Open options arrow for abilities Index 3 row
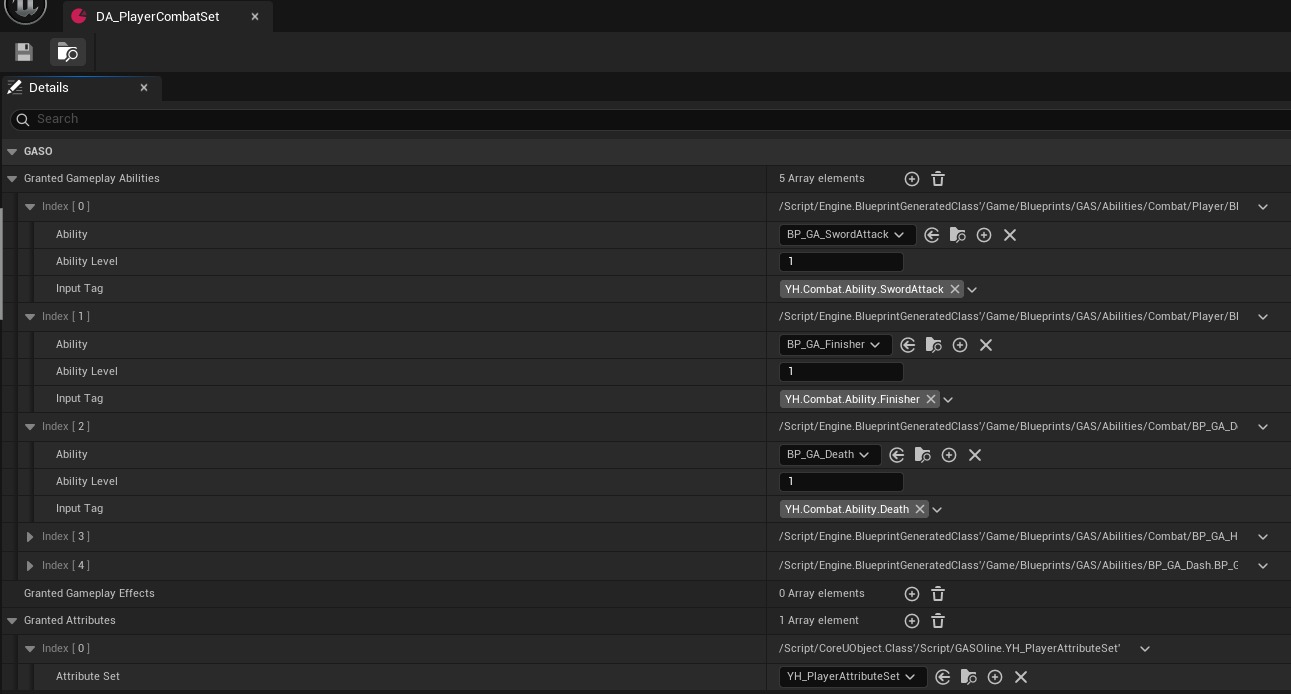Viewport: 1291px width, 694px height. pyautogui.click(x=1263, y=537)
